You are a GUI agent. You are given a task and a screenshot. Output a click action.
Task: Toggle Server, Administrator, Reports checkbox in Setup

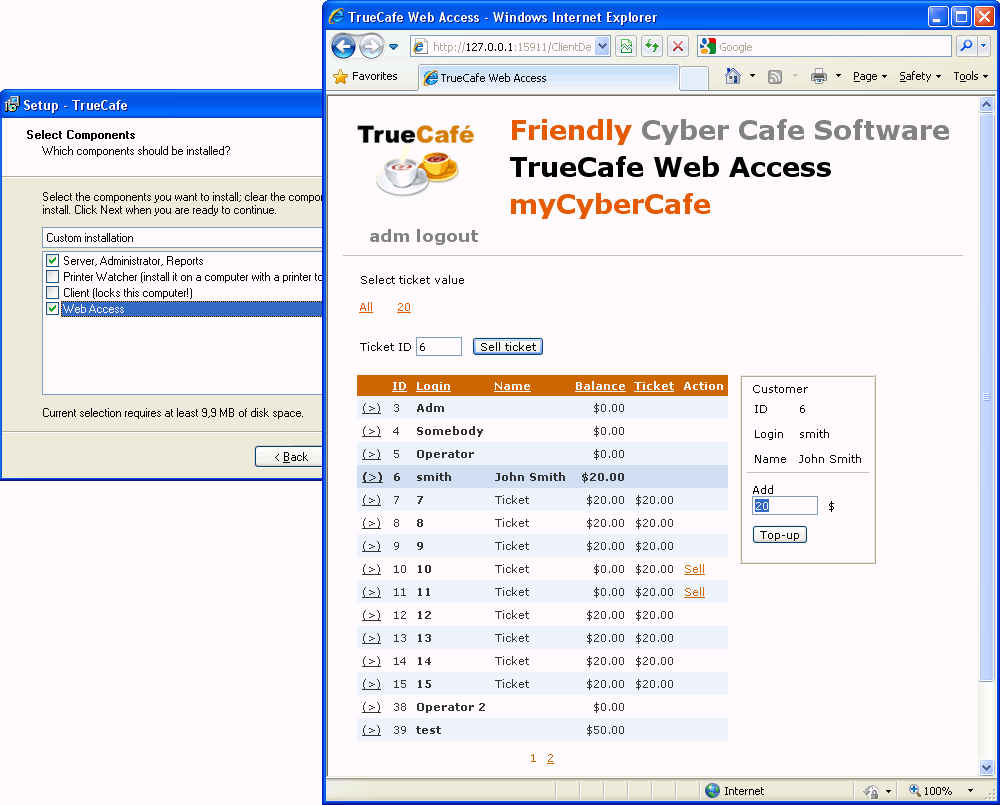coord(53,261)
